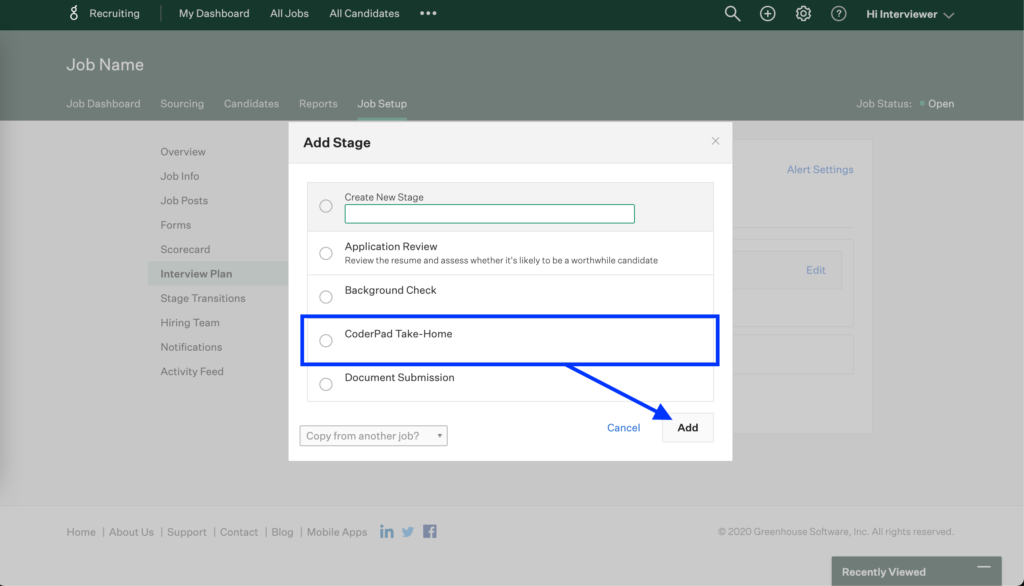This screenshot has width=1024, height=586.
Task: Select the Application Review stage radio button
Action: [325, 253]
